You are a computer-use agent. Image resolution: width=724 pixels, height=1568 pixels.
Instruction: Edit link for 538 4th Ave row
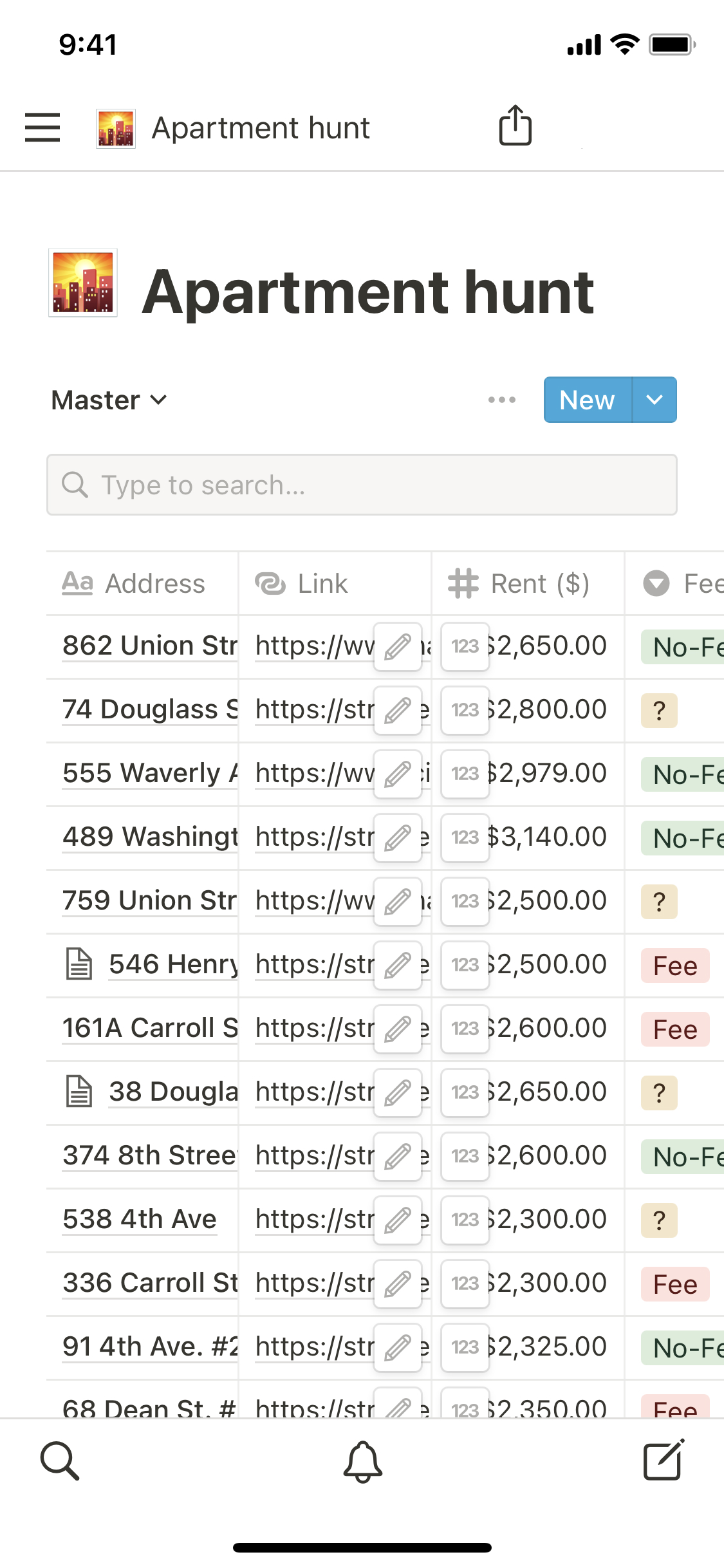pos(398,1220)
